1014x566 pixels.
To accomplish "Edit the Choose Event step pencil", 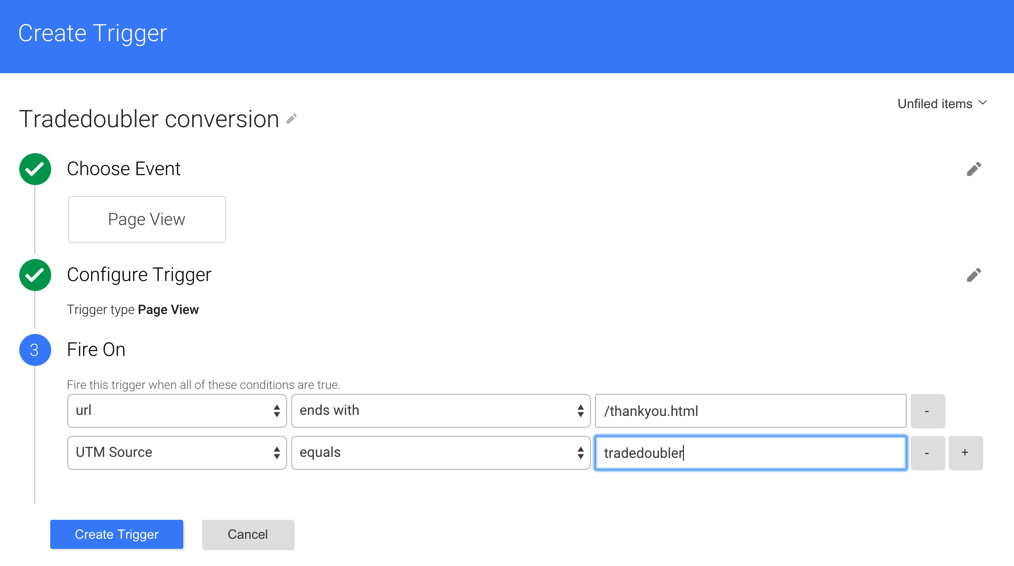I will tap(973, 169).
